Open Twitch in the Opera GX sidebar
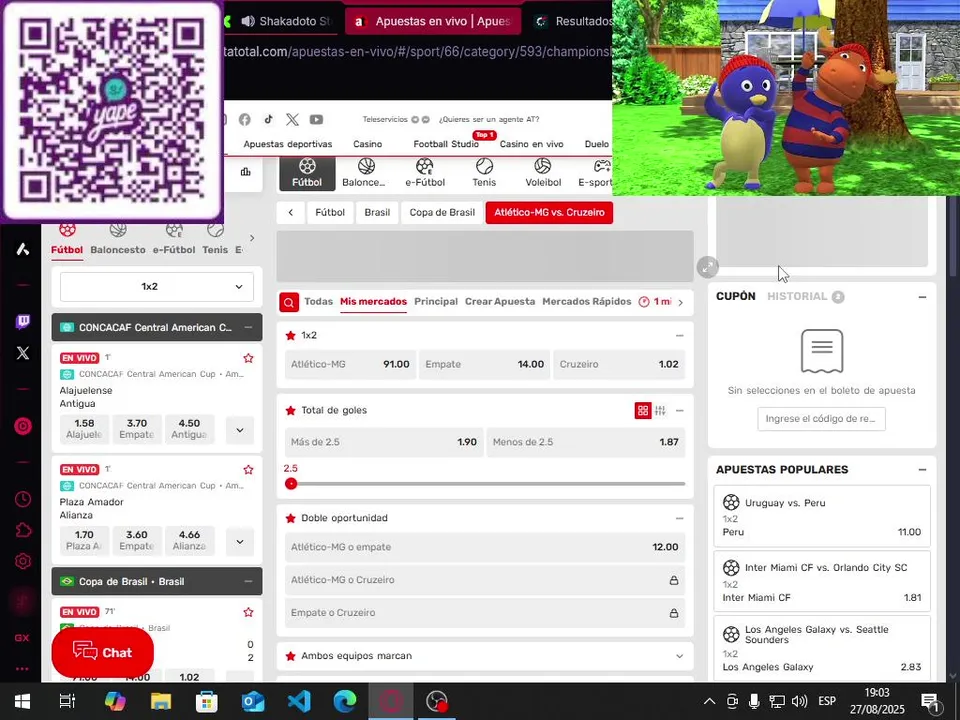The width and height of the screenshot is (960, 720). 23,321
